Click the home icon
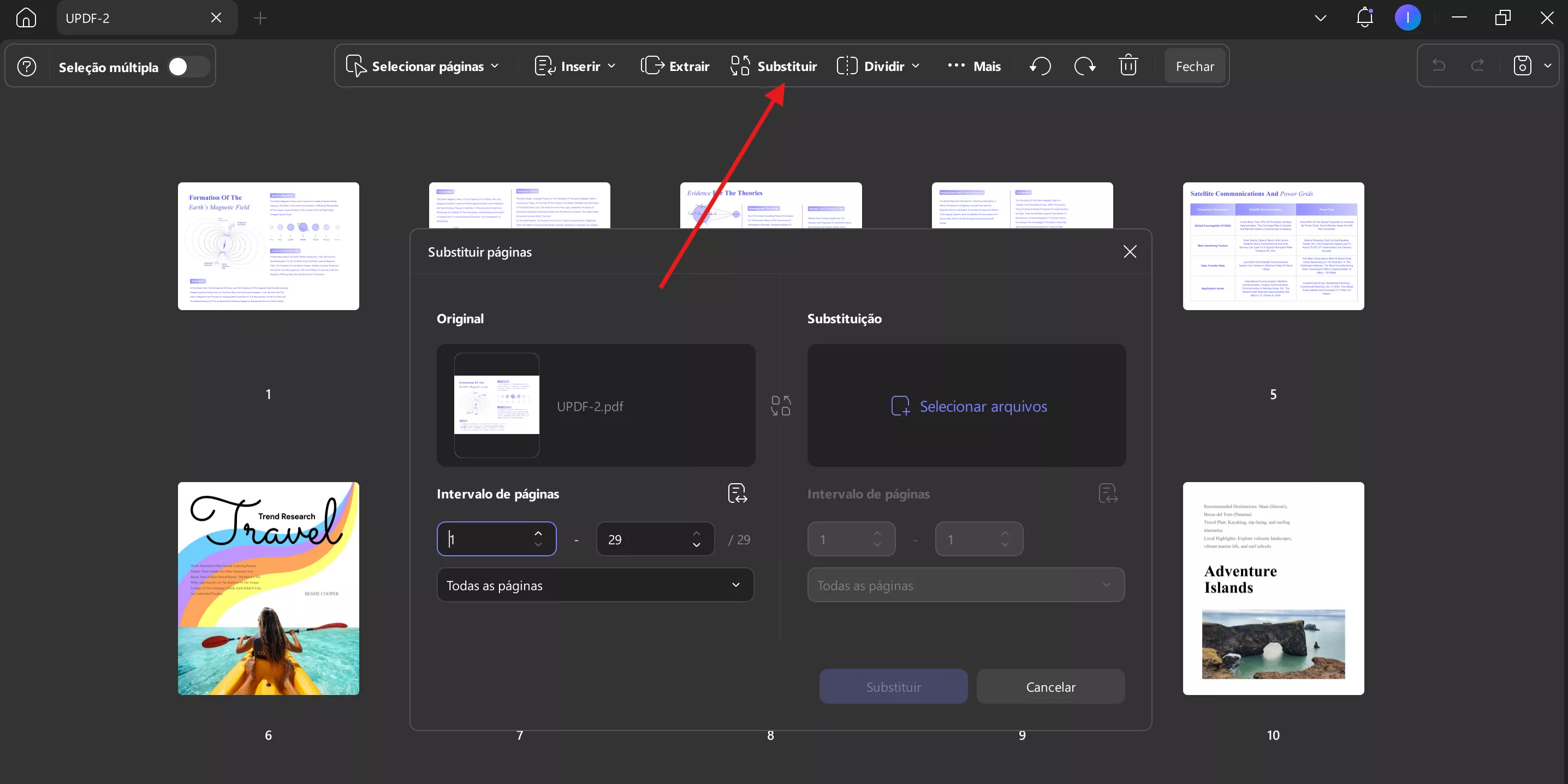 (26, 17)
